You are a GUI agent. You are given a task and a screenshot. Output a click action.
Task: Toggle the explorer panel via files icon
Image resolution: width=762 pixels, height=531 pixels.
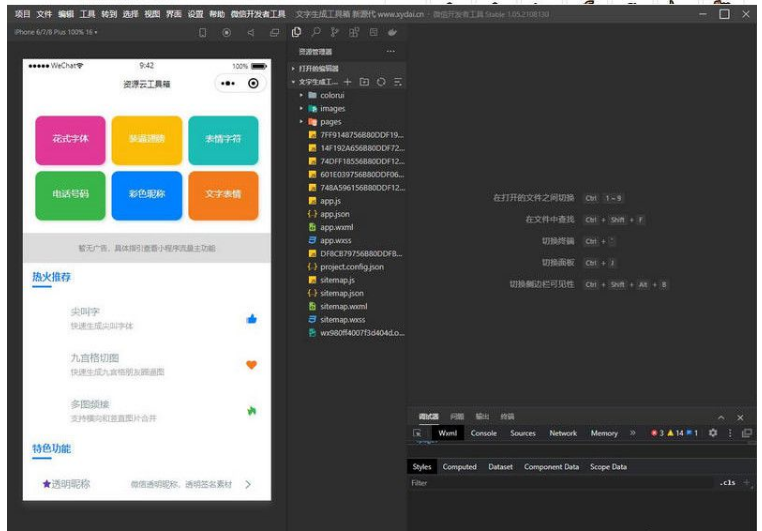(297, 32)
